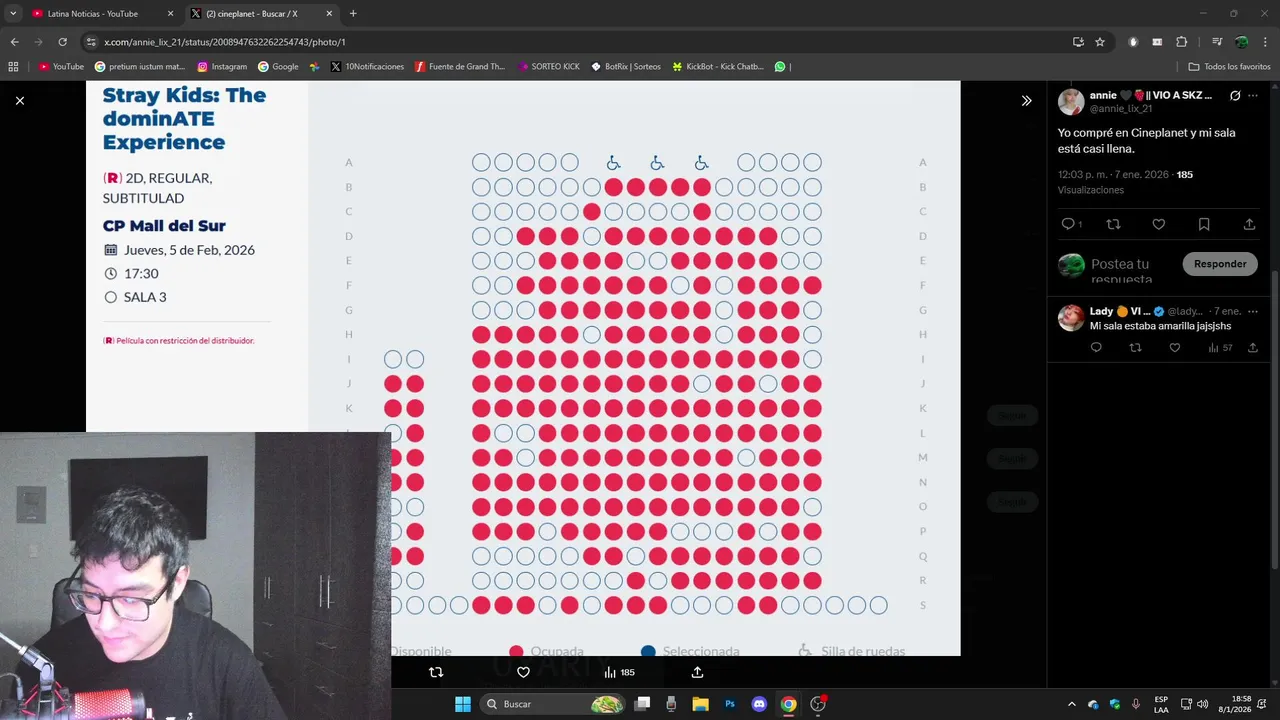The height and width of the screenshot is (720, 1280).
Task: Open the three-dot menu on annie's tweet
Action: tap(1253, 96)
